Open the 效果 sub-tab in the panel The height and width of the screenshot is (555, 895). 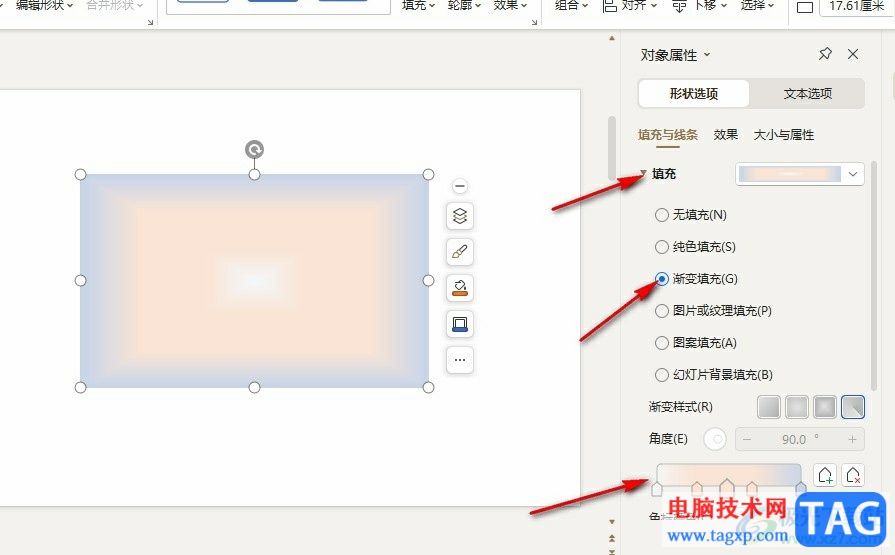(725, 135)
